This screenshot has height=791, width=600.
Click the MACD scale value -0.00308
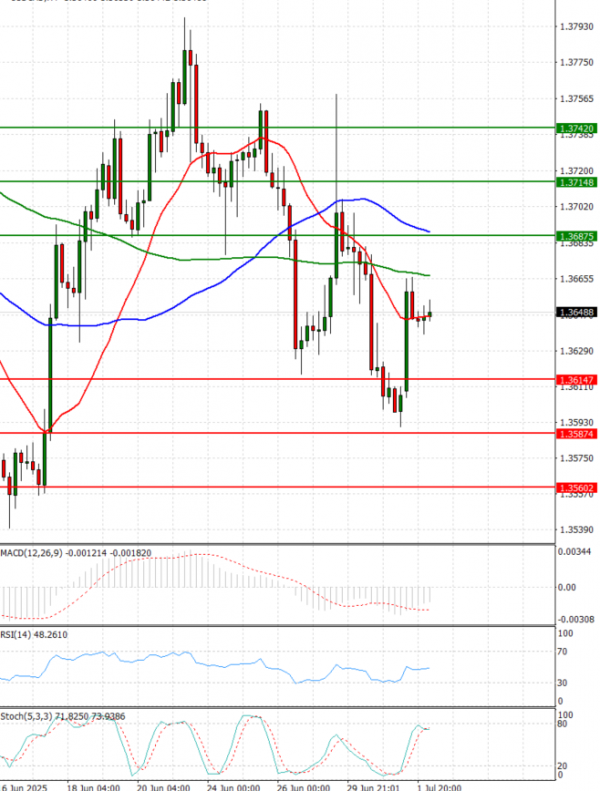(x=576, y=619)
